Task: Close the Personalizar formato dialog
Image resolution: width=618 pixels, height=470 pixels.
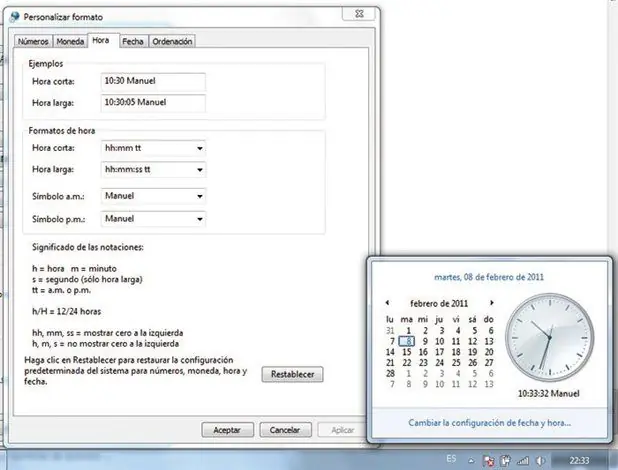Action: coord(359,14)
